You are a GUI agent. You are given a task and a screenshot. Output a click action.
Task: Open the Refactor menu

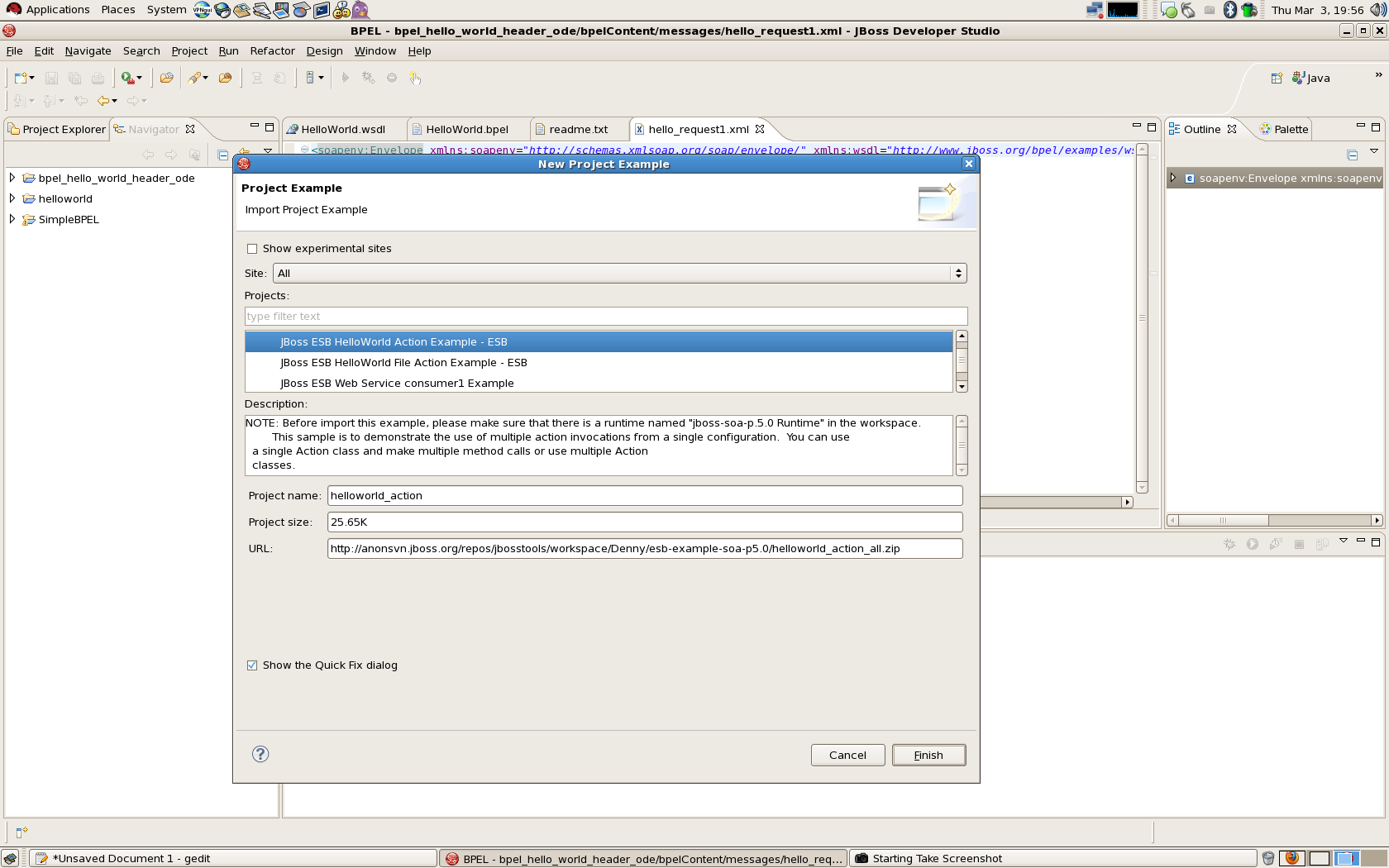click(273, 51)
